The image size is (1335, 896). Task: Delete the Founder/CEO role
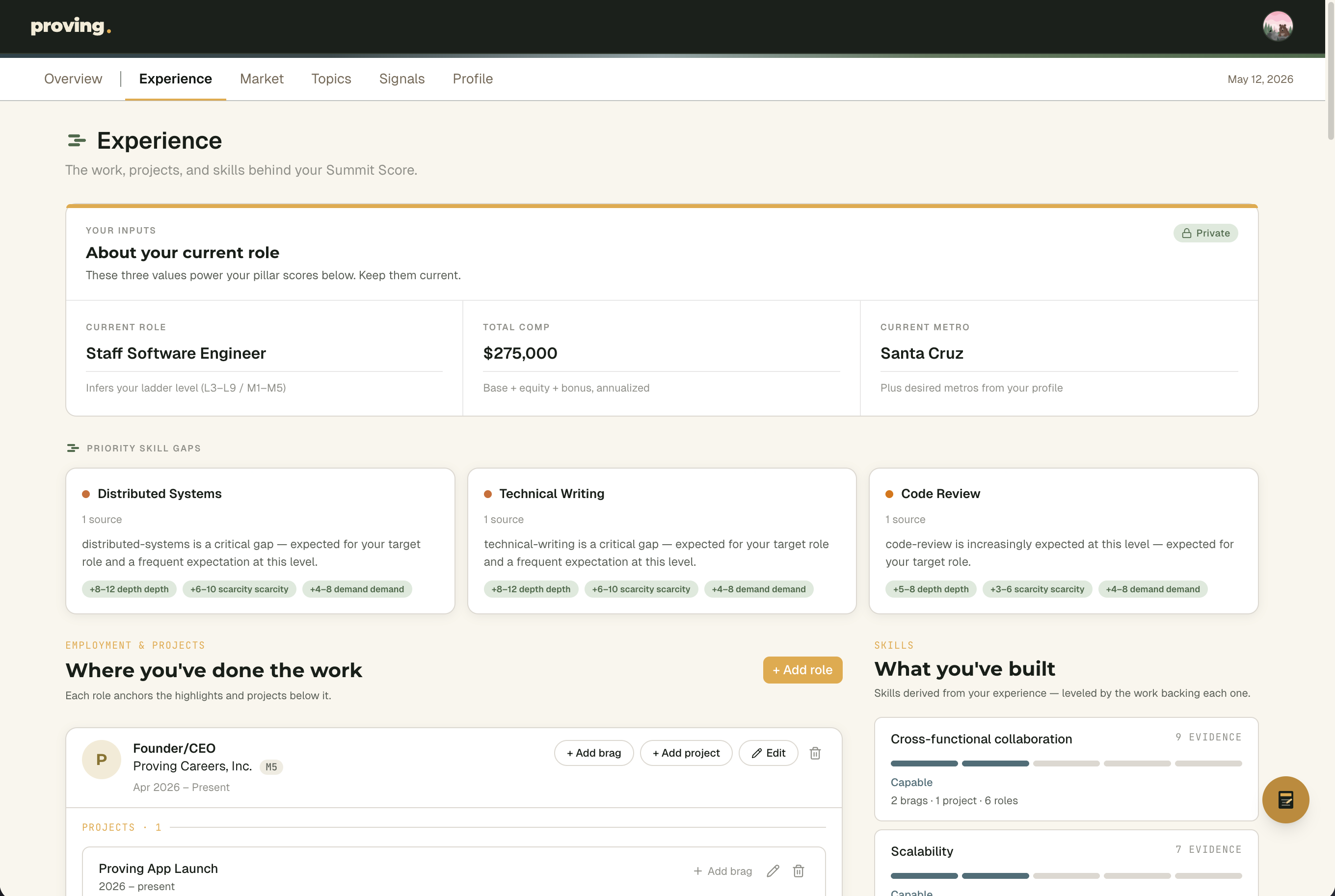point(815,753)
